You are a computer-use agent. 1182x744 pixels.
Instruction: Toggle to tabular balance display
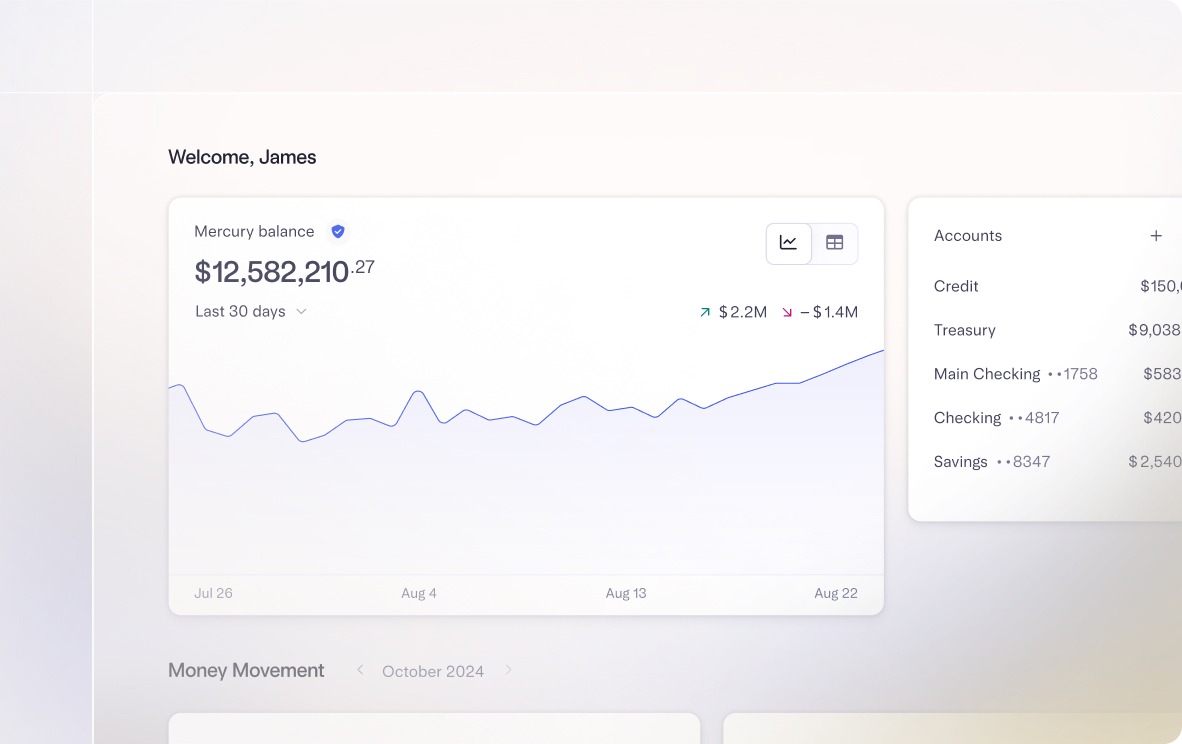click(x=835, y=243)
